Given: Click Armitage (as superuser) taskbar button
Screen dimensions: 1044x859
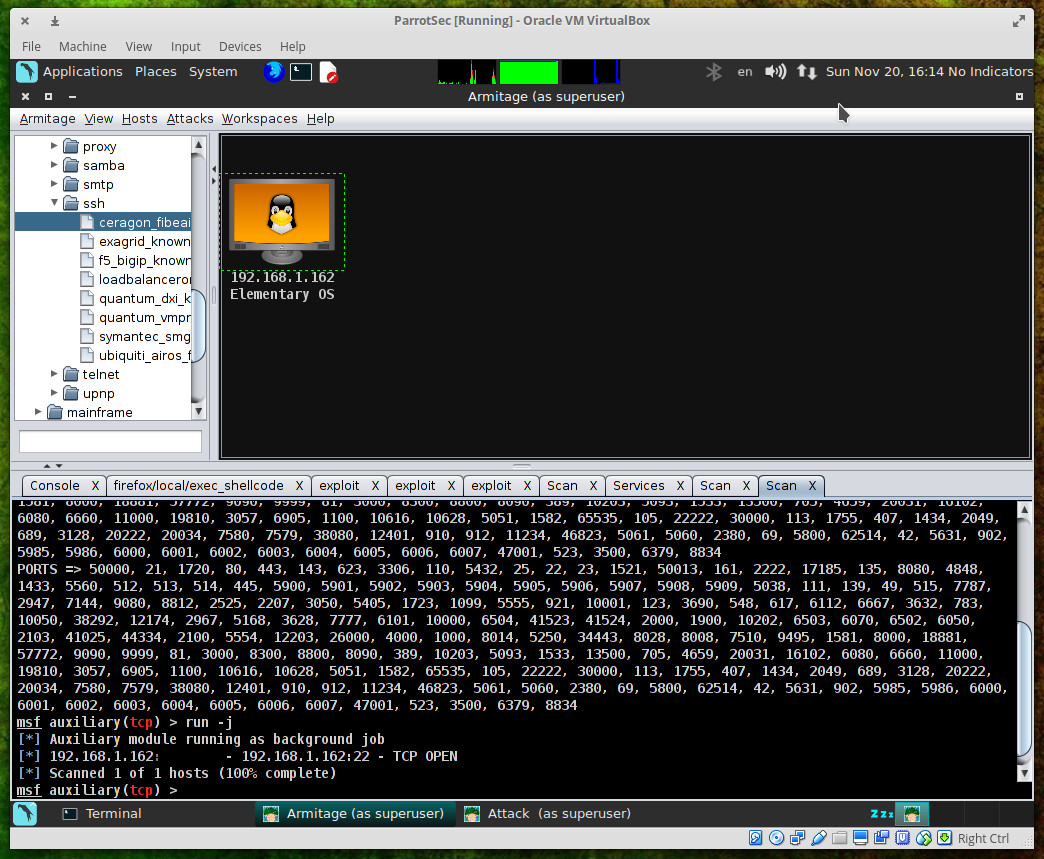Looking at the screenshot, I should pos(354,814).
